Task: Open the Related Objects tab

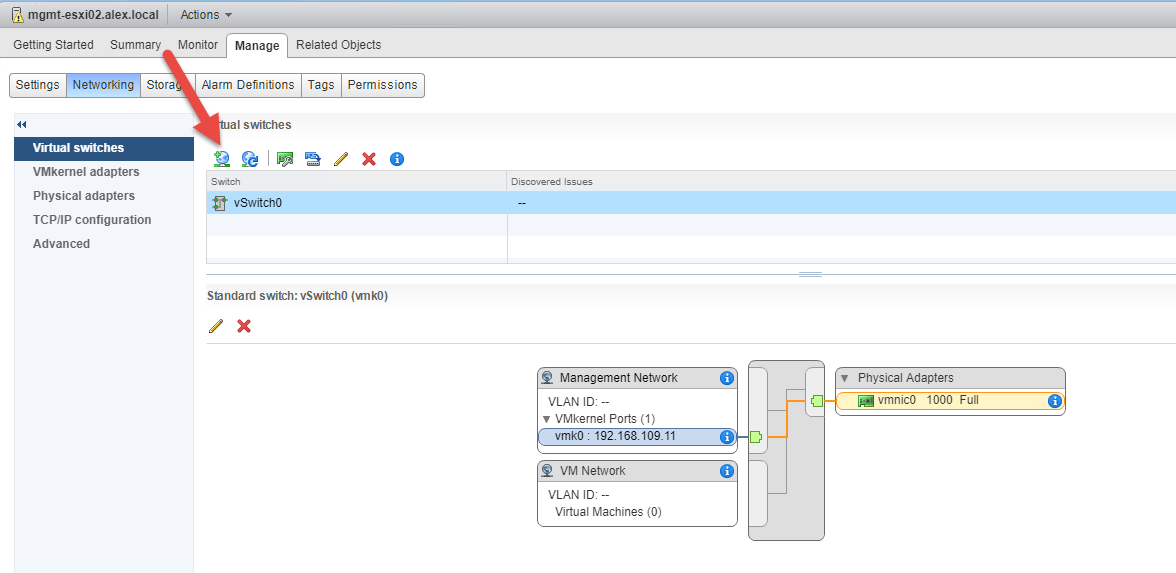Action: [x=338, y=45]
